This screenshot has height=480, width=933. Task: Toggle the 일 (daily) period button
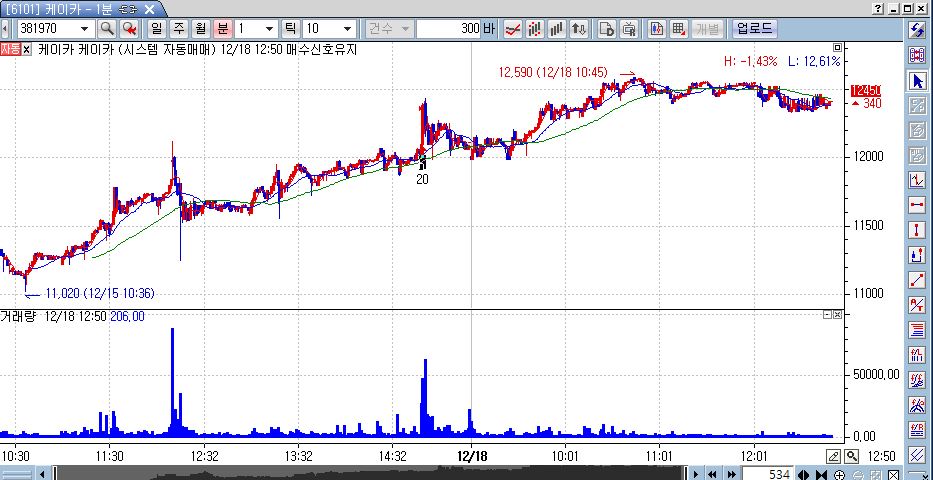click(x=159, y=29)
